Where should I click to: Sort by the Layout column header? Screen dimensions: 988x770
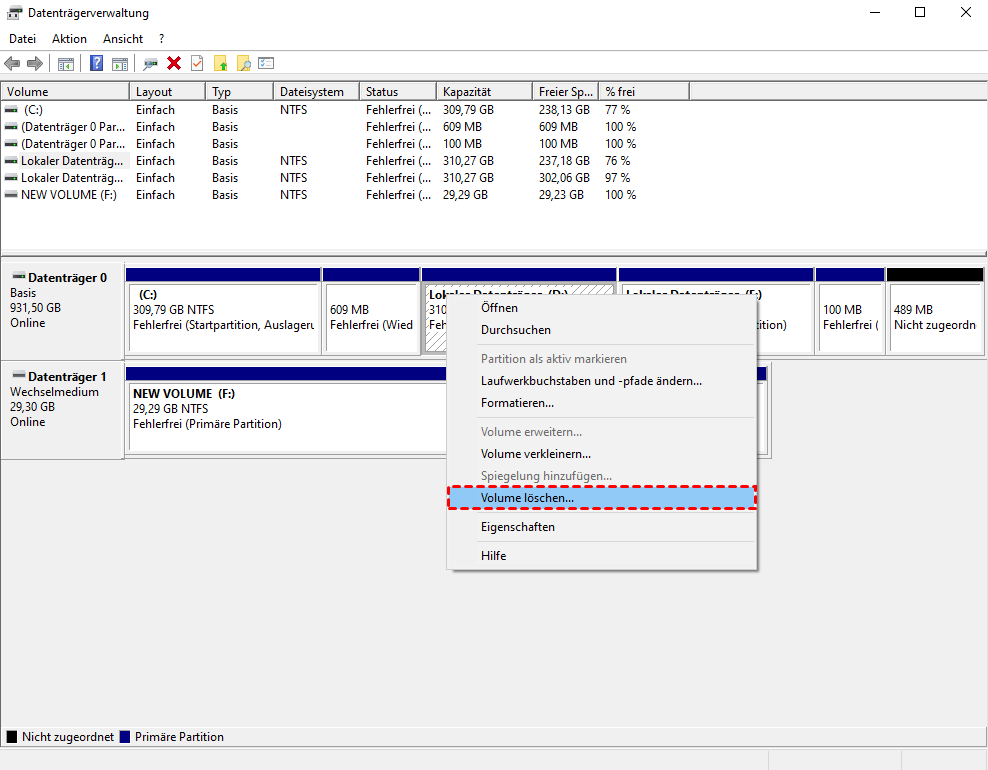coord(168,91)
